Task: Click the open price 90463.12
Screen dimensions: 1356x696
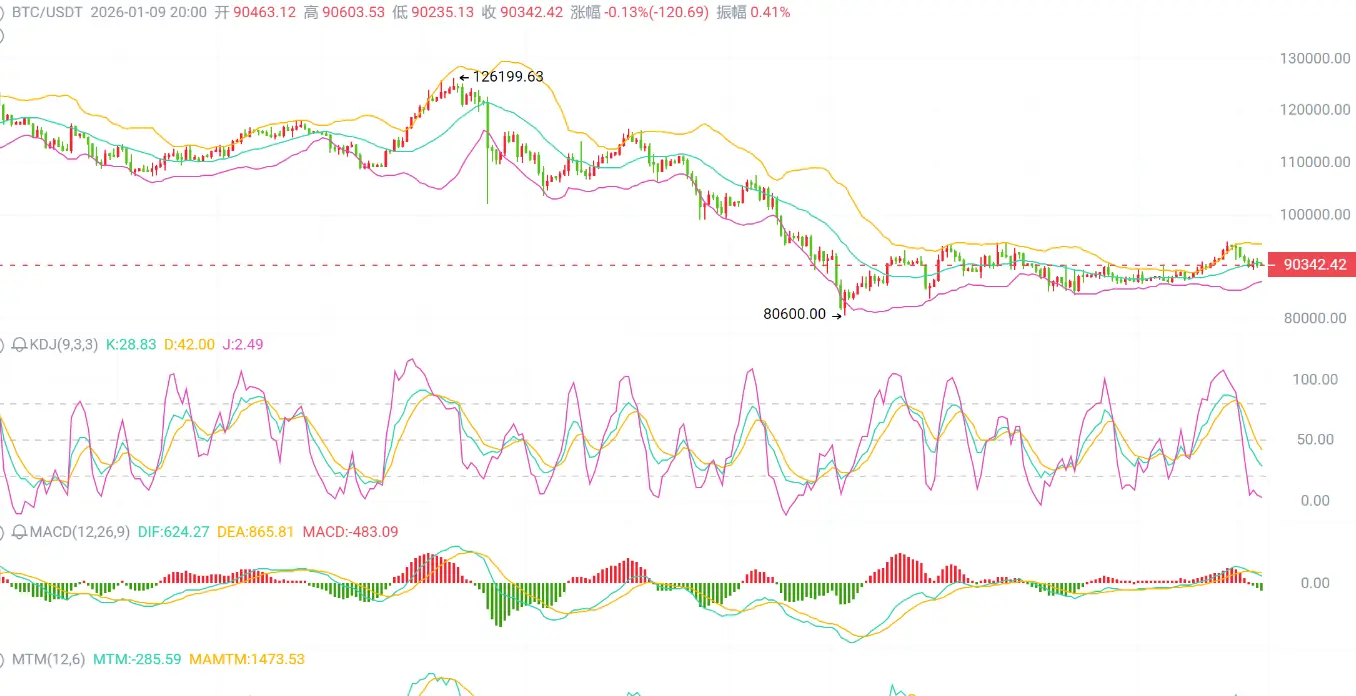Action: coord(264,13)
